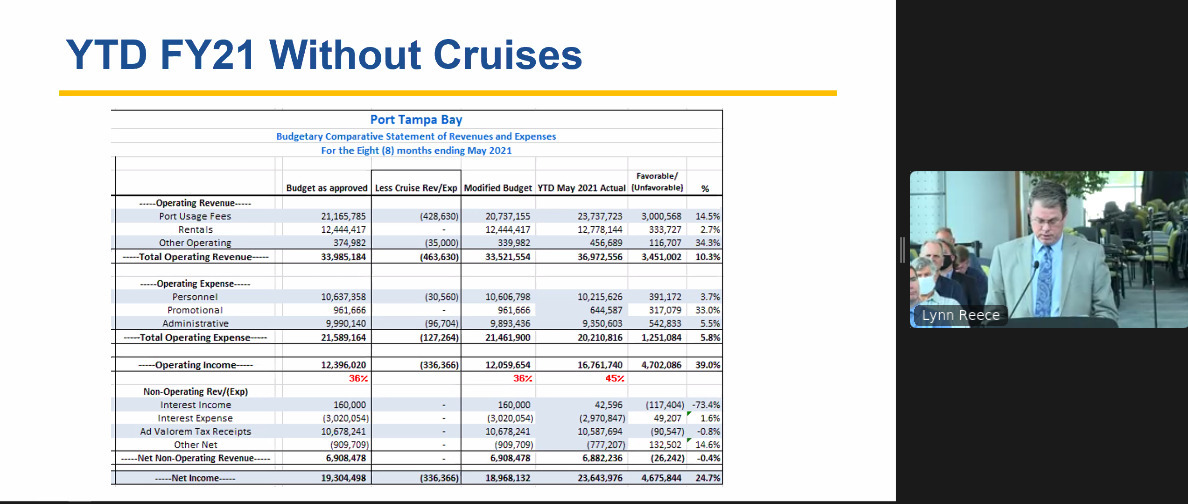Image resolution: width=1188 pixels, height=504 pixels.
Task: Click the Interest Expense row label
Action: click(x=195, y=418)
